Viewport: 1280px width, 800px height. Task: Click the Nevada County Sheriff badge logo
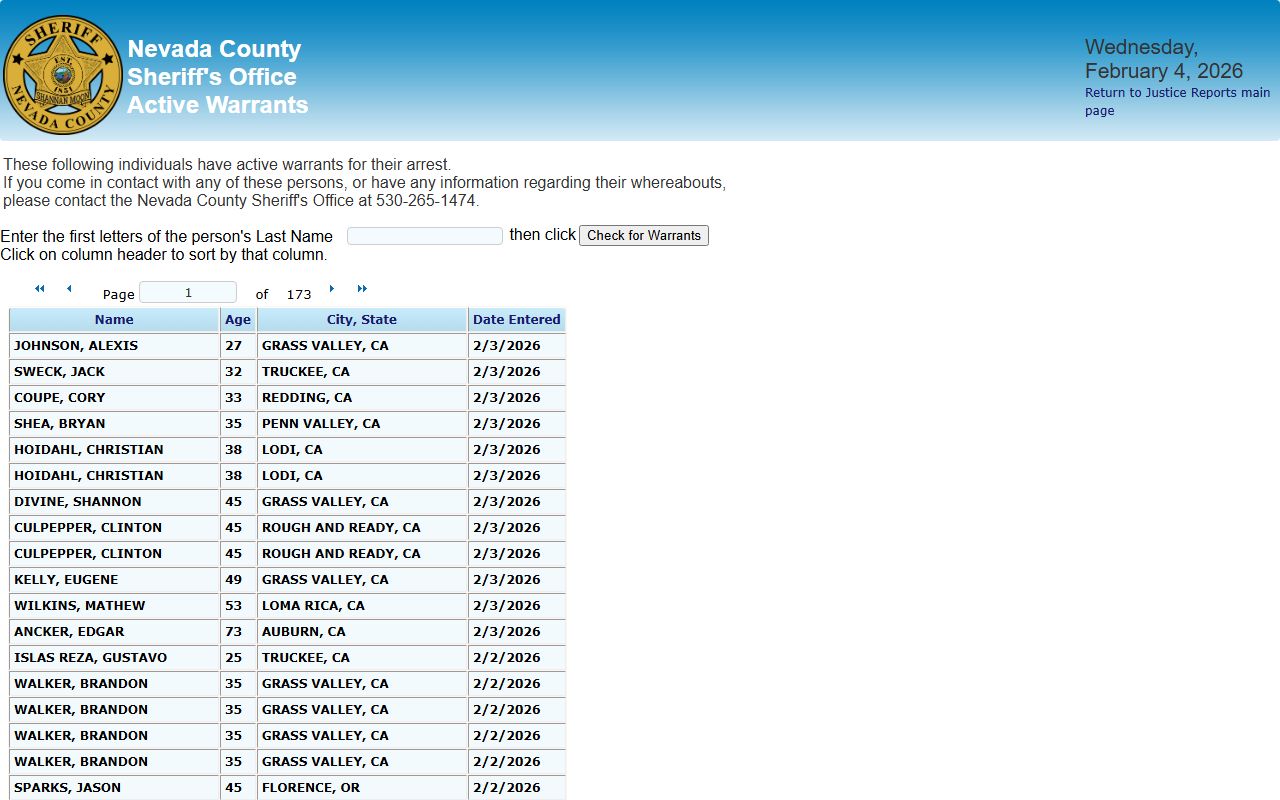(63, 74)
